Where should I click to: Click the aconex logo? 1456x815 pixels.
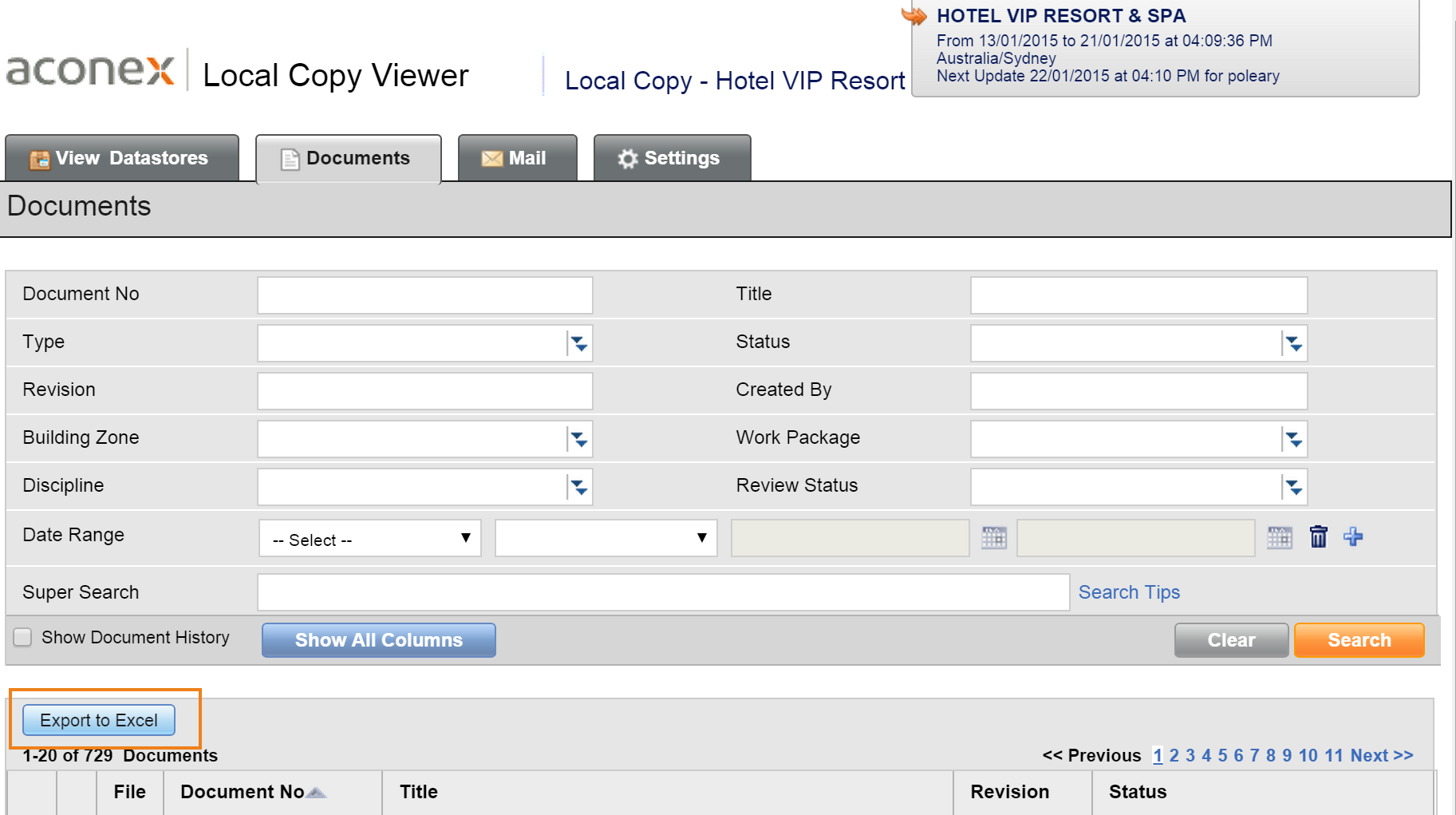[89, 70]
